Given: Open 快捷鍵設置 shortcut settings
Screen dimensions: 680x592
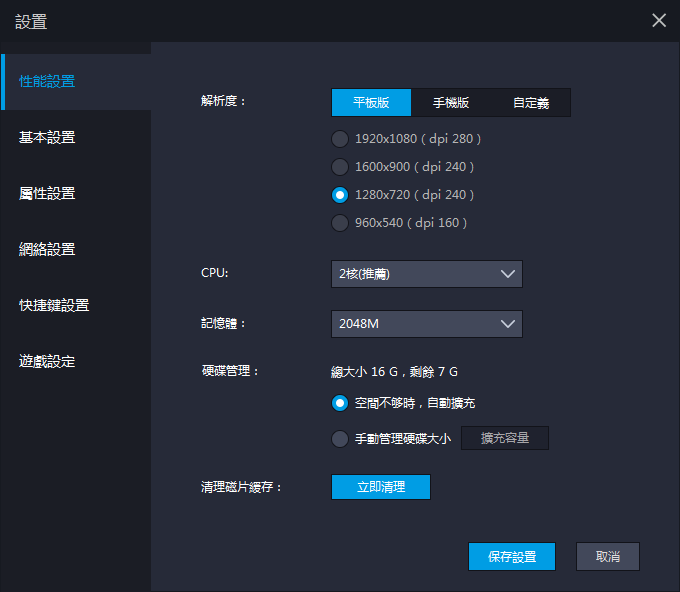Looking at the screenshot, I should (x=76, y=306).
